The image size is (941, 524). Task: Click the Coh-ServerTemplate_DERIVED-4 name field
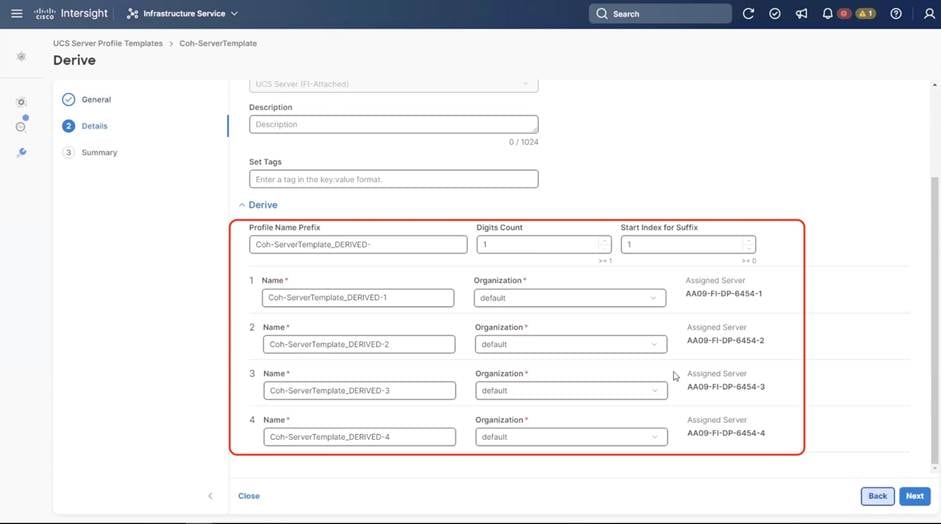tap(359, 437)
